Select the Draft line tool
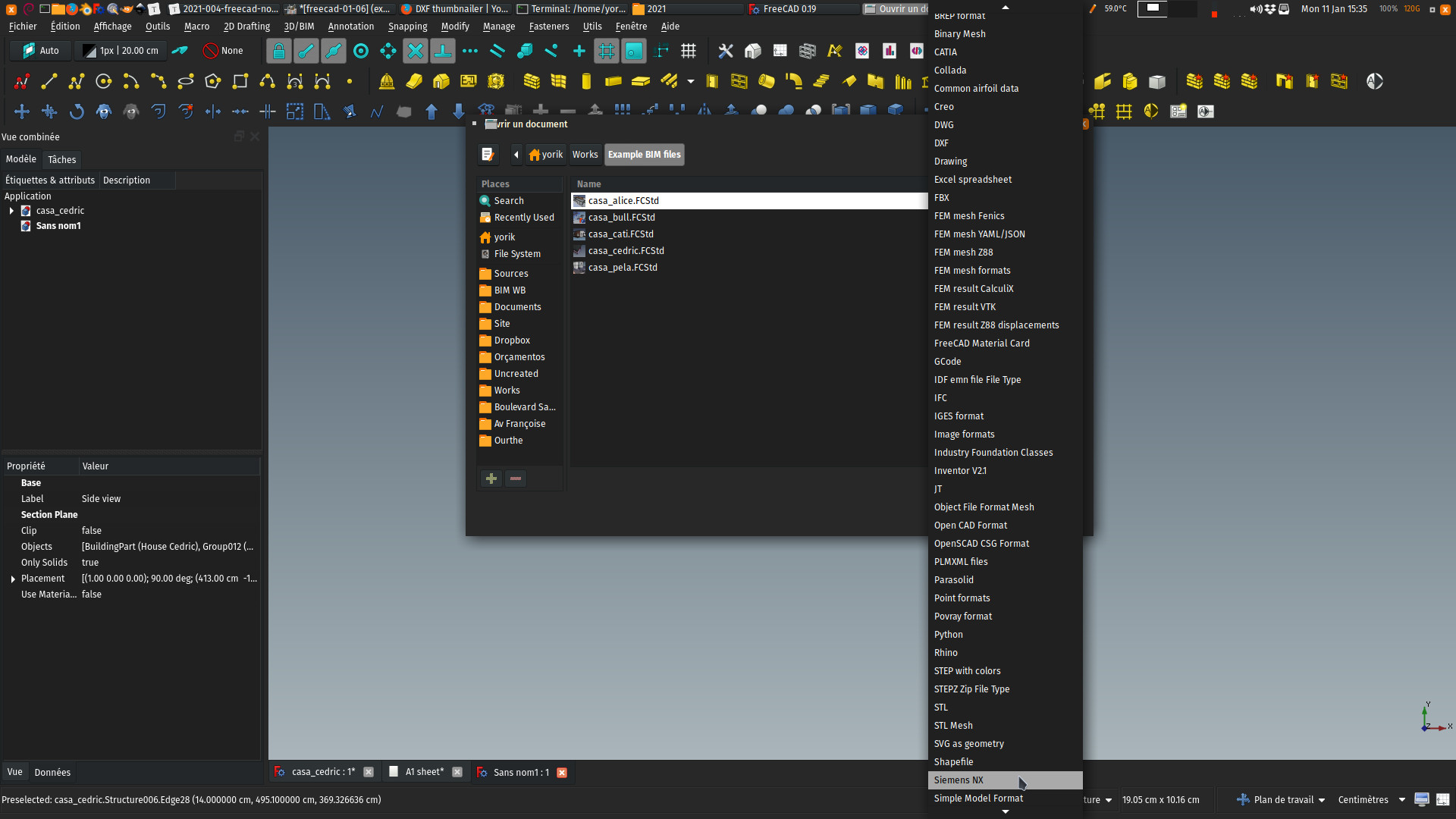 coord(49,81)
